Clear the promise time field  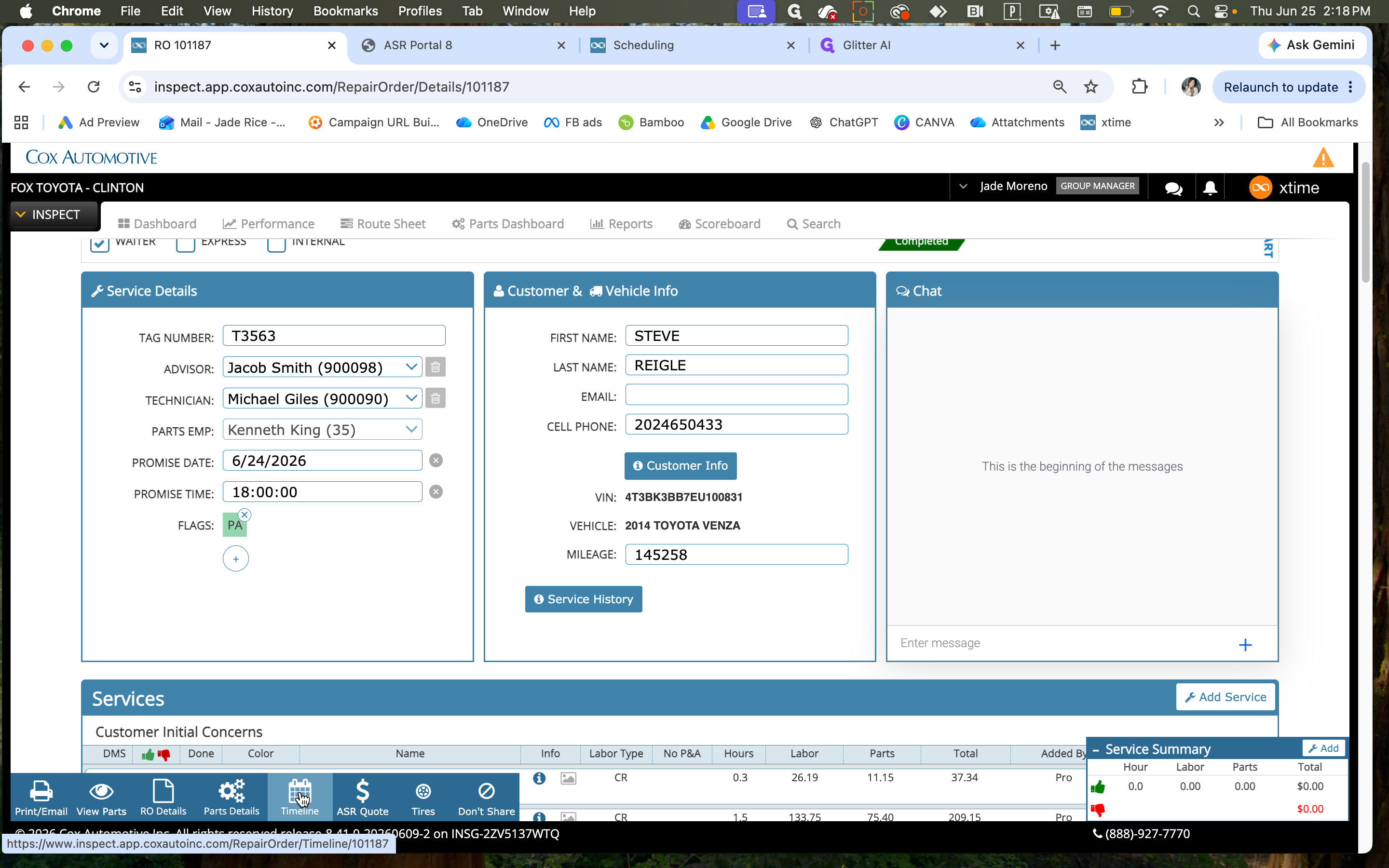[436, 492]
